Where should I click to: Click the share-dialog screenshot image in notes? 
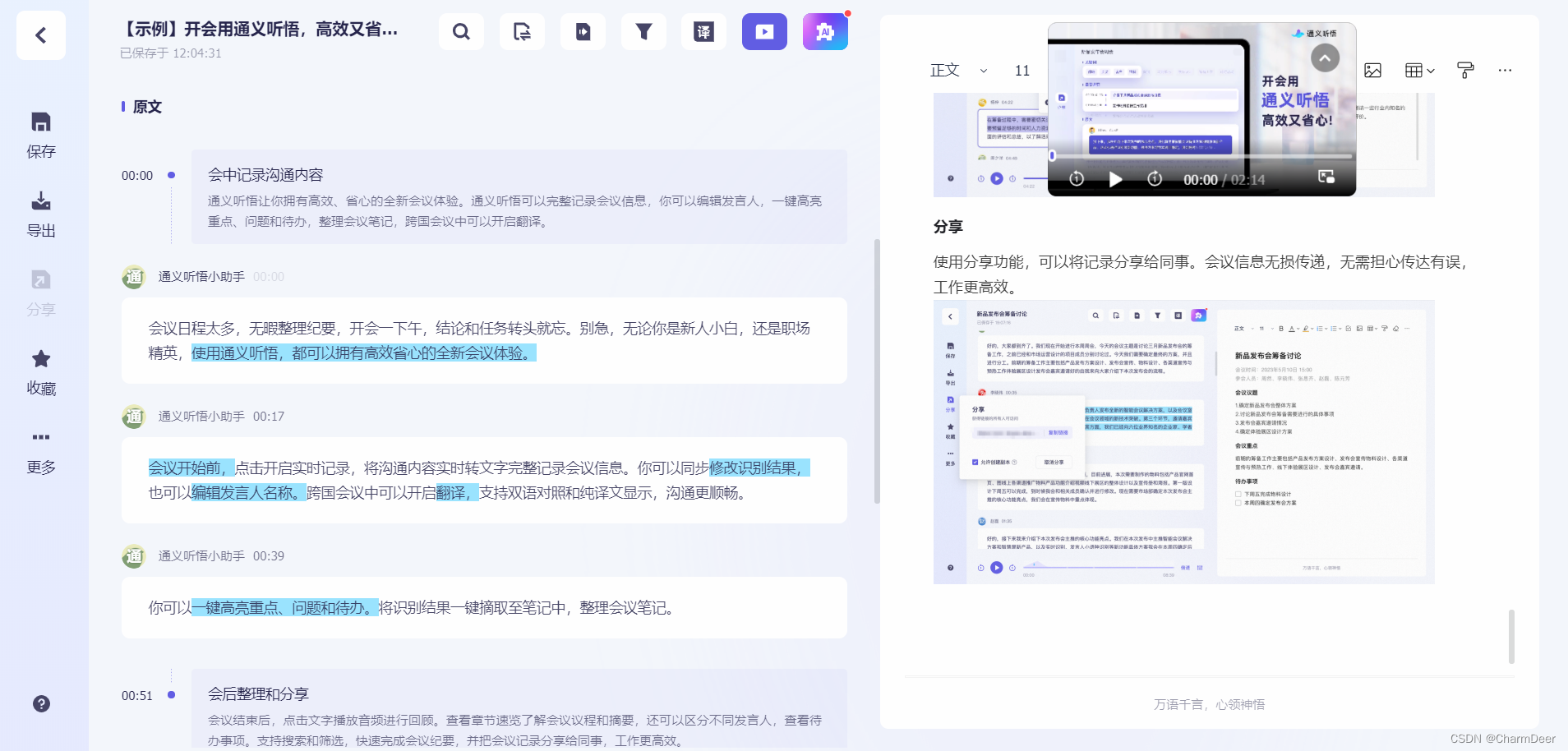coord(1184,442)
